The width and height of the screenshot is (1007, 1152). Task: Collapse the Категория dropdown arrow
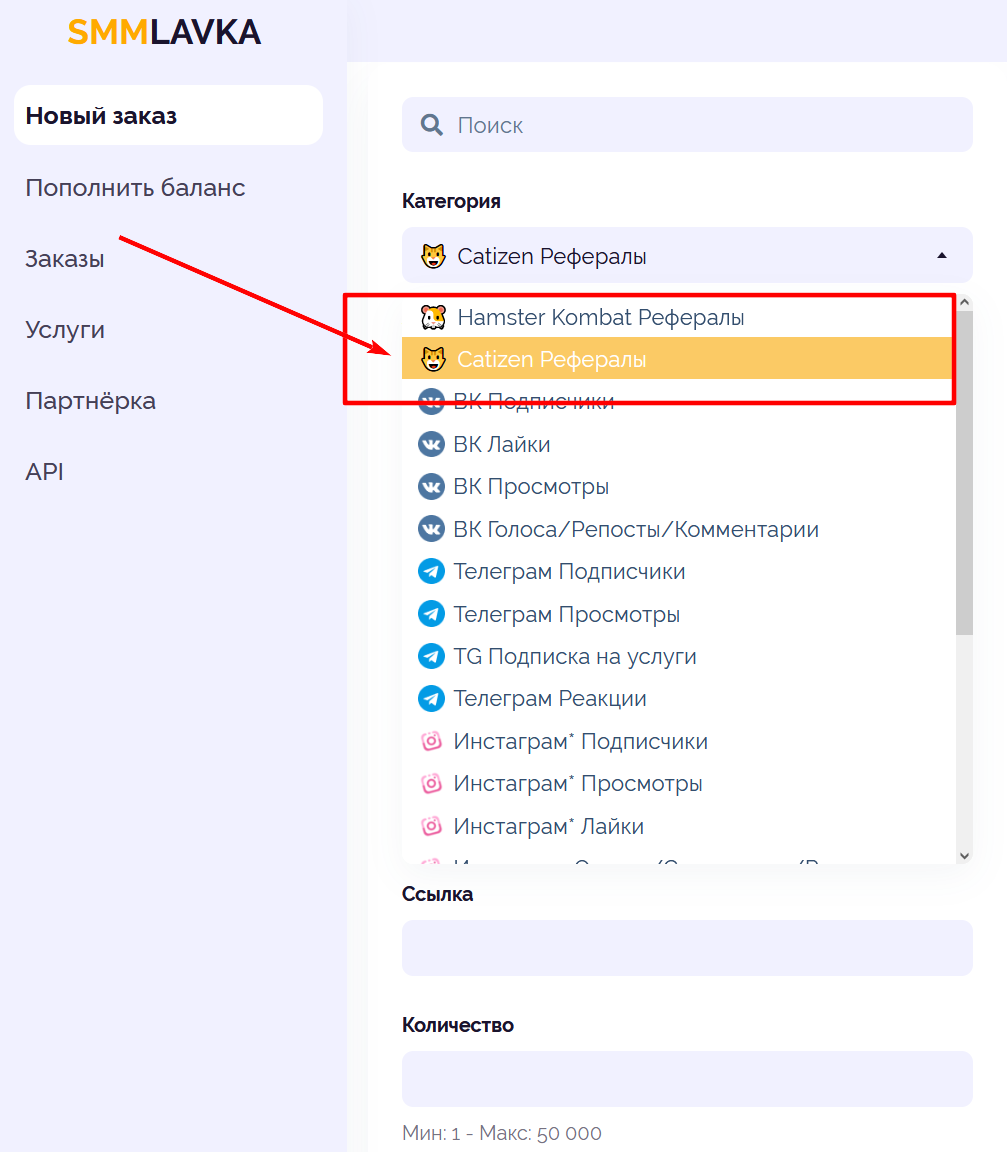(x=942, y=256)
